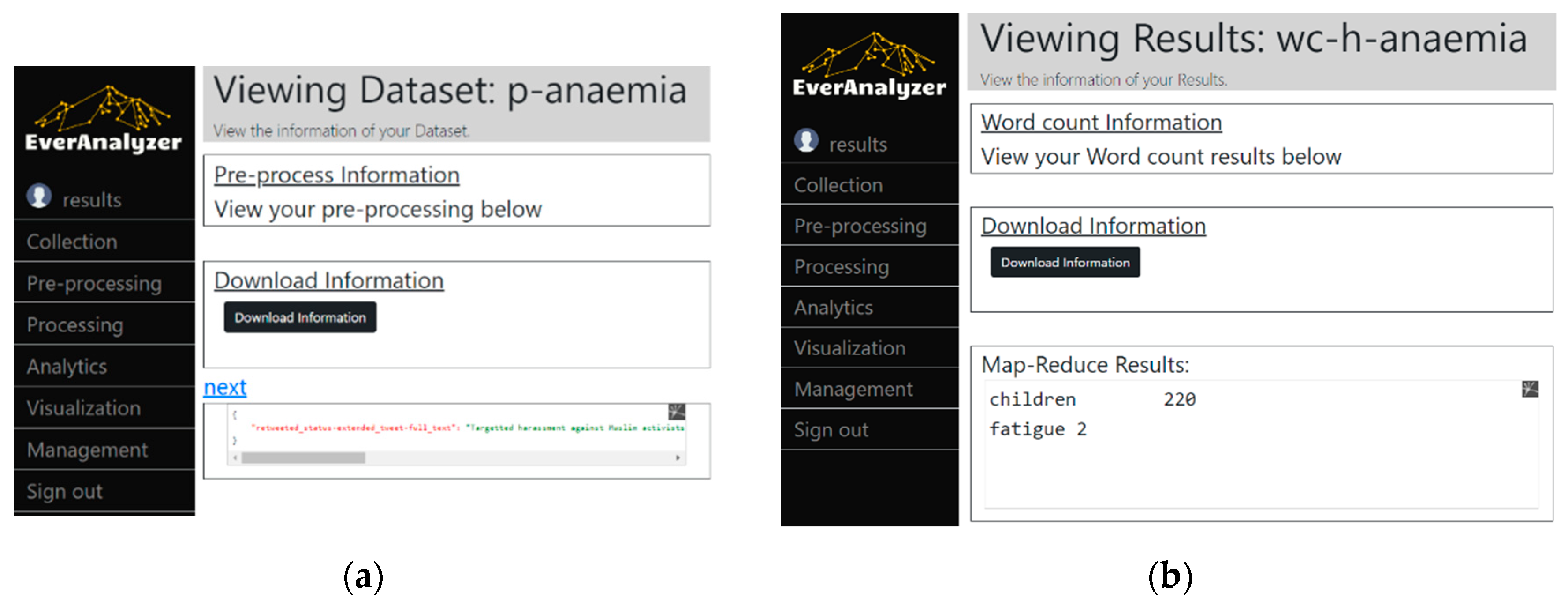Click left arrow of JSON preview scrollbar

tap(235, 458)
